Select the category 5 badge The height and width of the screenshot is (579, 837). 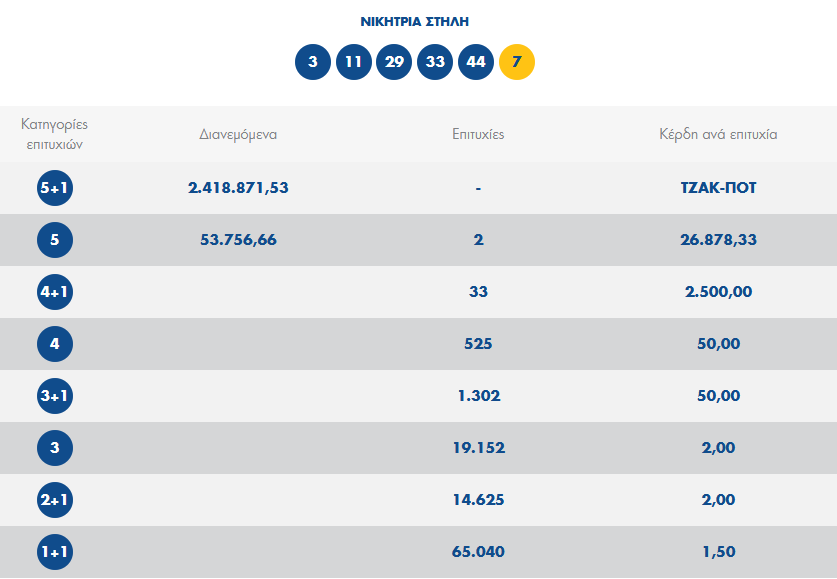(x=55, y=240)
